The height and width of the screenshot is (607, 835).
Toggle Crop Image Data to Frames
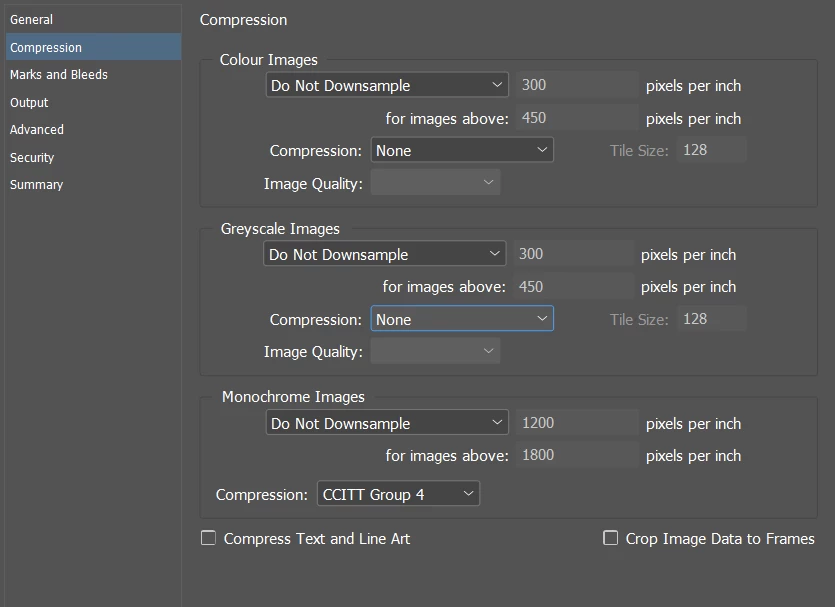[611, 538]
